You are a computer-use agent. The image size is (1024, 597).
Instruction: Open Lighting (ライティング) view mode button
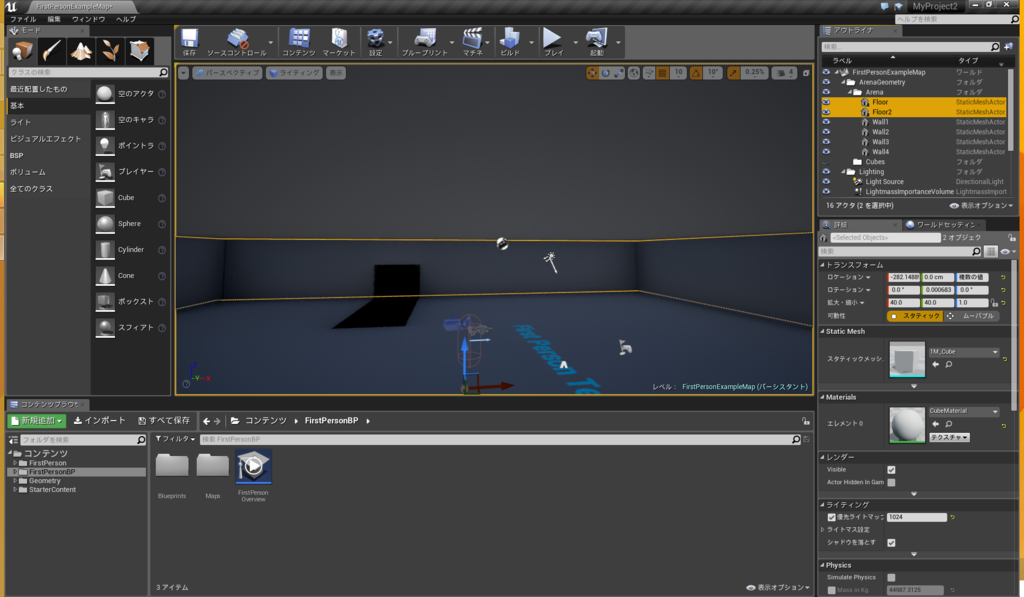[294, 73]
